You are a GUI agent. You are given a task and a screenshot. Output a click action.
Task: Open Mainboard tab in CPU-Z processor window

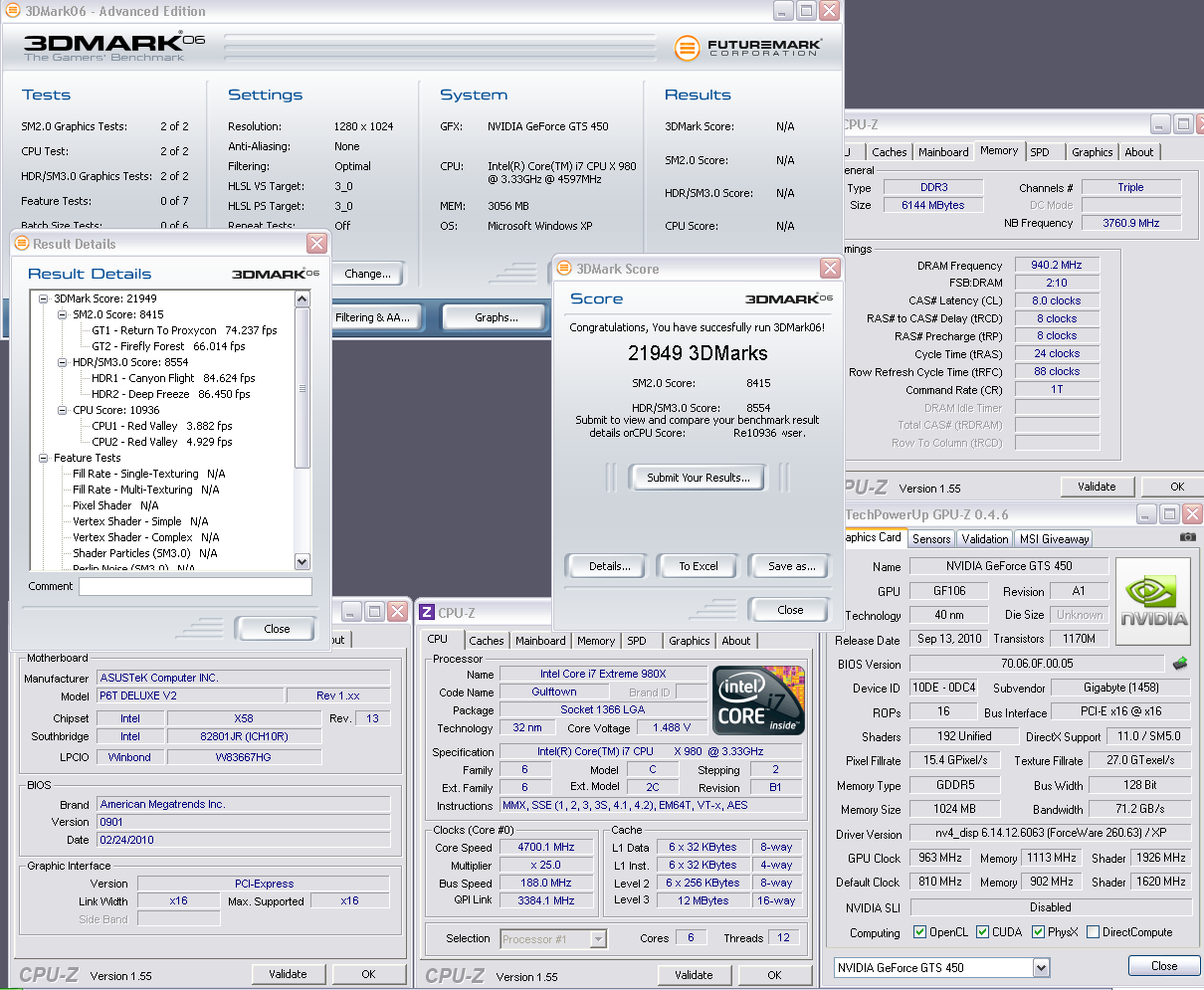[540, 641]
